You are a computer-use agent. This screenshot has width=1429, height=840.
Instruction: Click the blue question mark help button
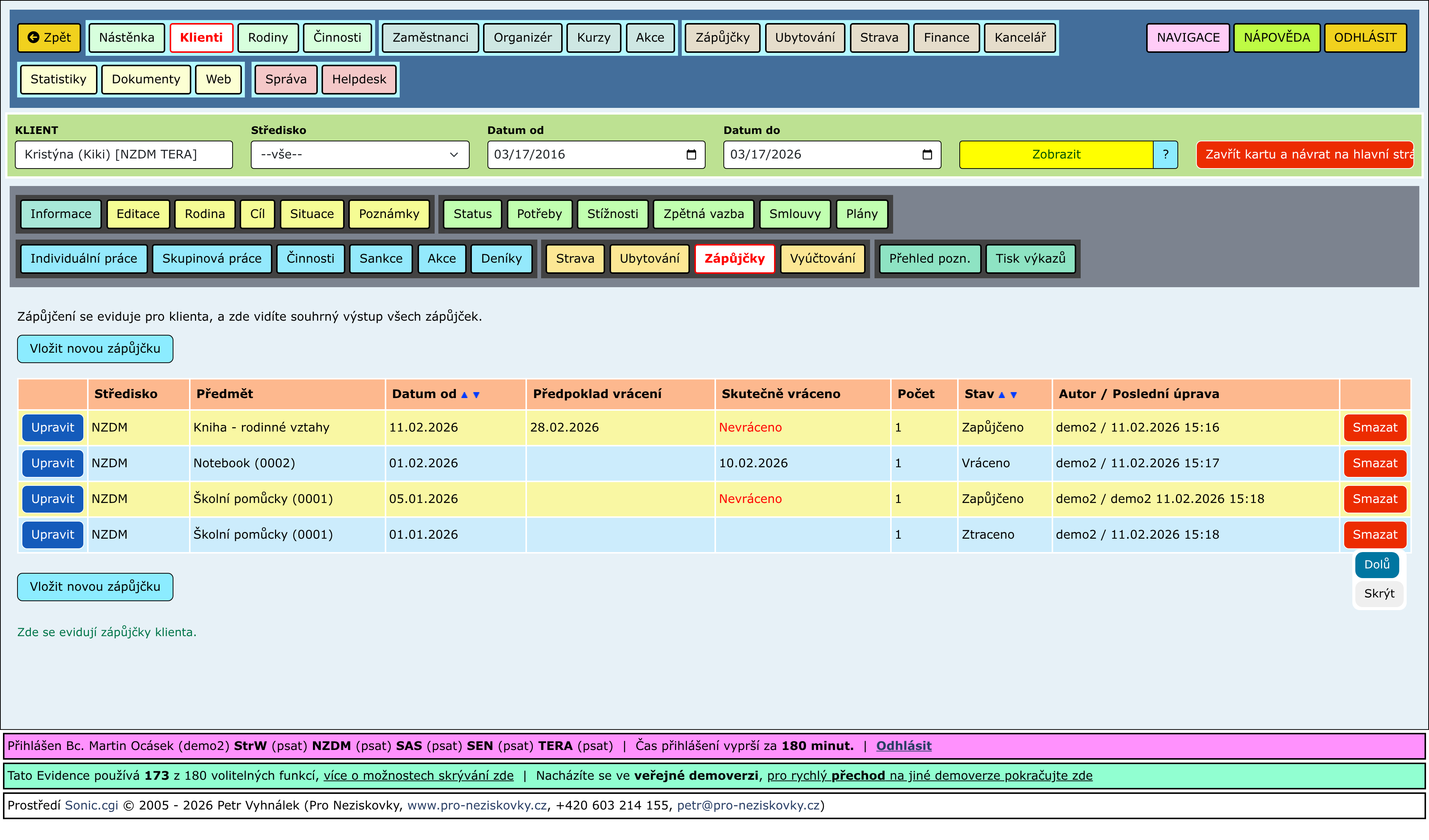coord(1165,155)
